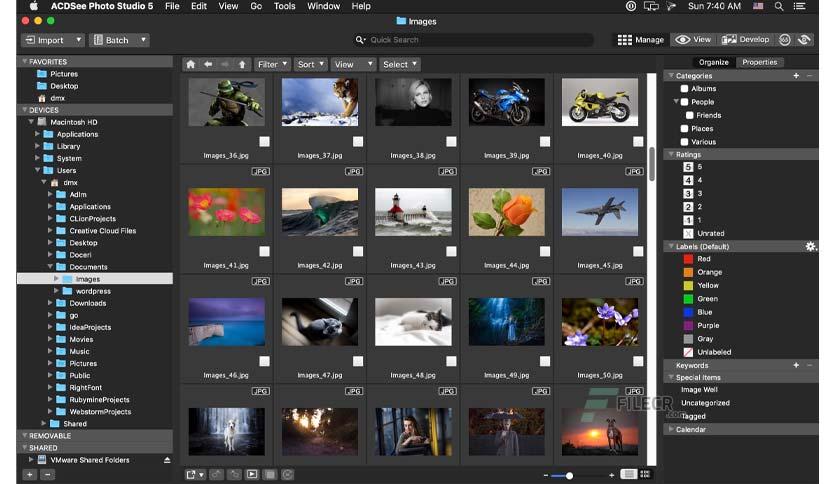Go to the home folder icon

tap(190, 64)
